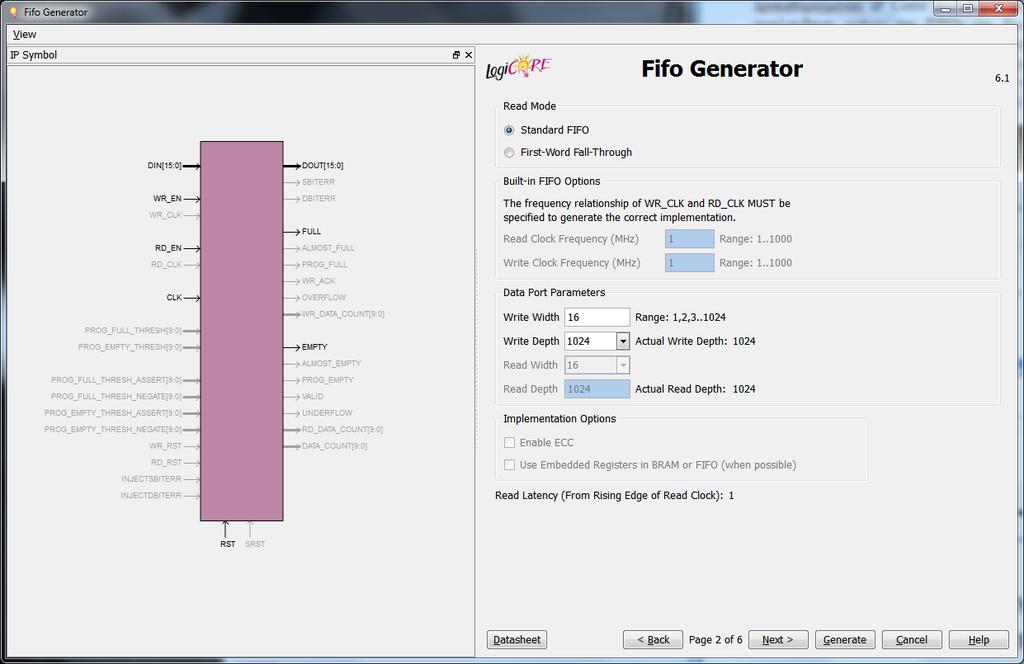This screenshot has width=1024, height=664.
Task: Click the Write Clock Frequency field
Action: (x=690, y=262)
